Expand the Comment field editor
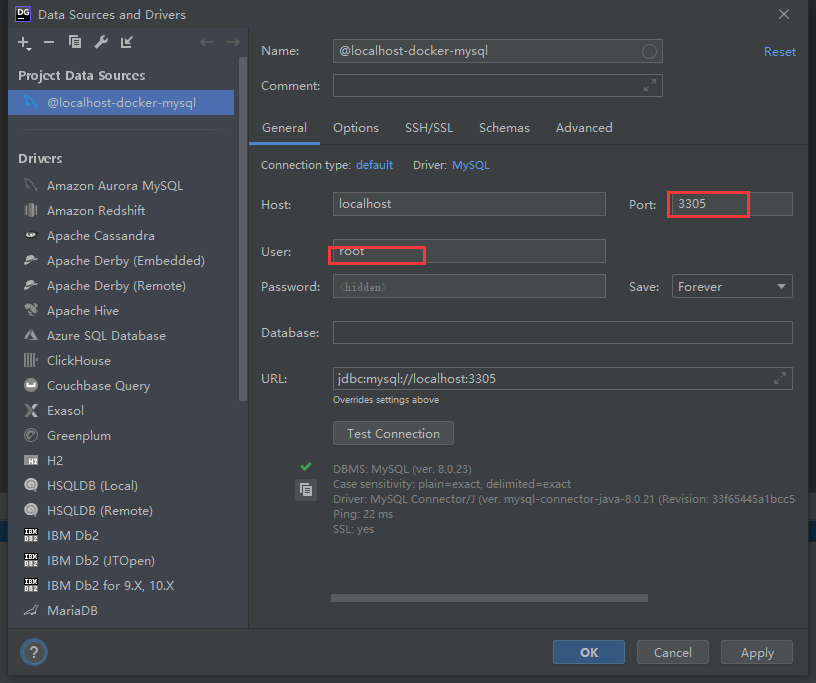 (649, 85)
